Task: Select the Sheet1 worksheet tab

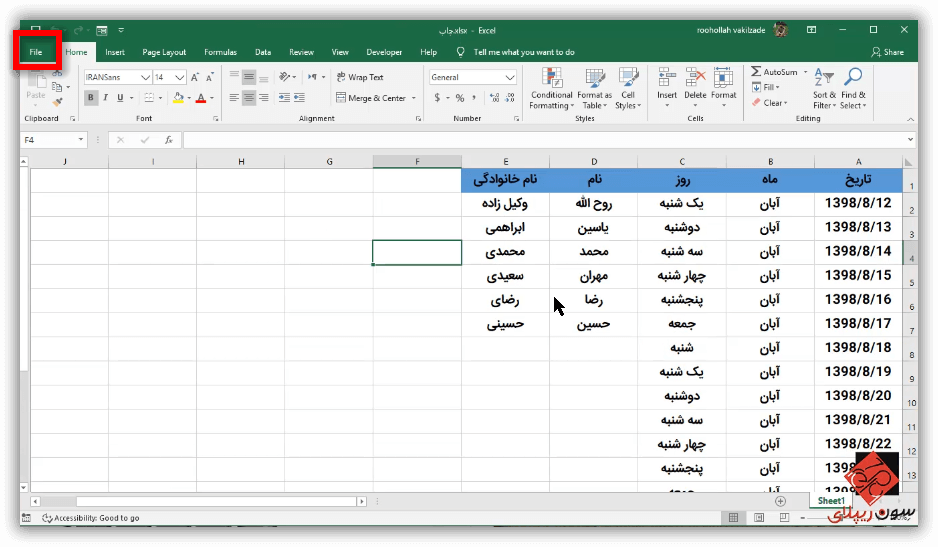Action: (x=831, y=500)
